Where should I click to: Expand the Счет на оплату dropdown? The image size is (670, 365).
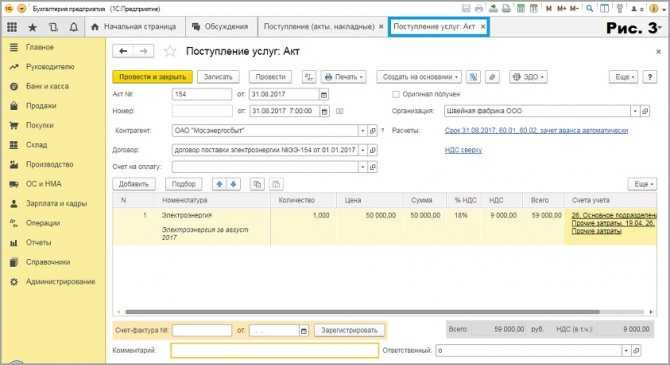(363, 167)
